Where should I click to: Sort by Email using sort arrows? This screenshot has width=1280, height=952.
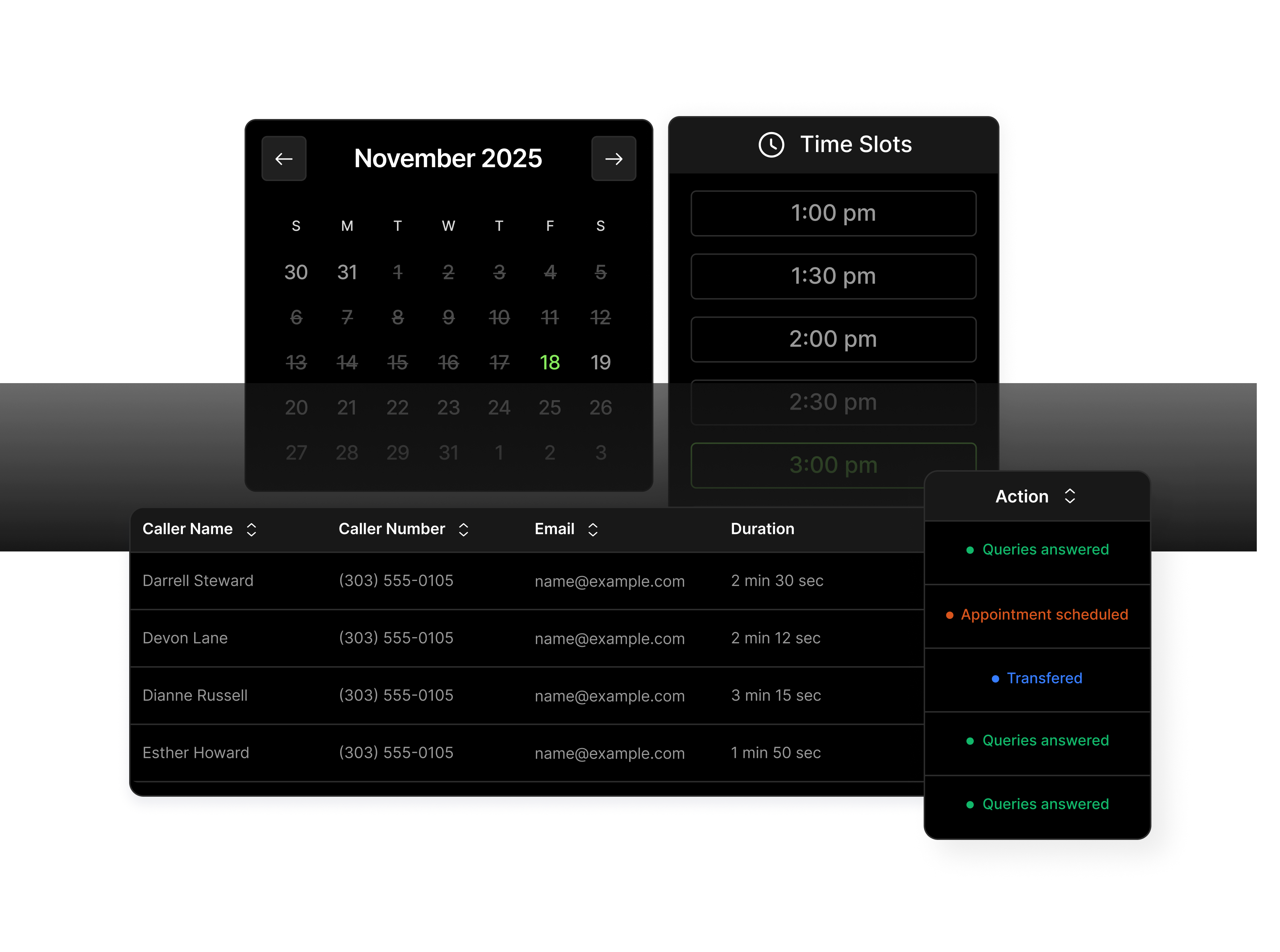tap(592, 530)
